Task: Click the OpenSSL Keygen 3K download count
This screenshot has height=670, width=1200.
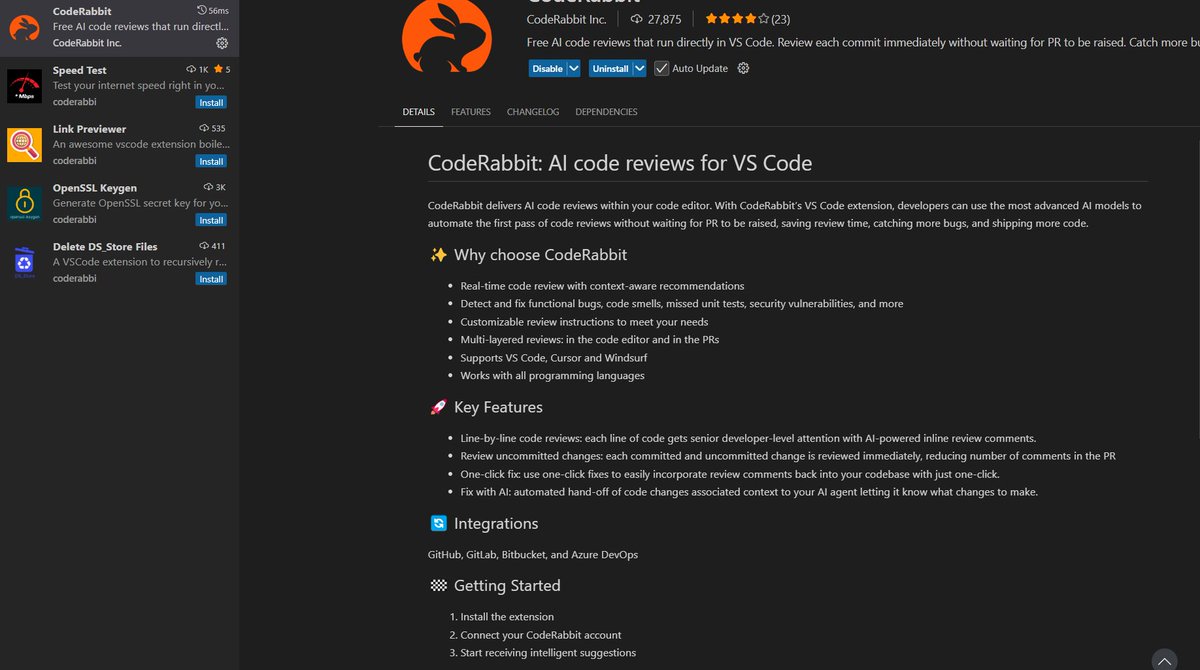Action: 215,187
